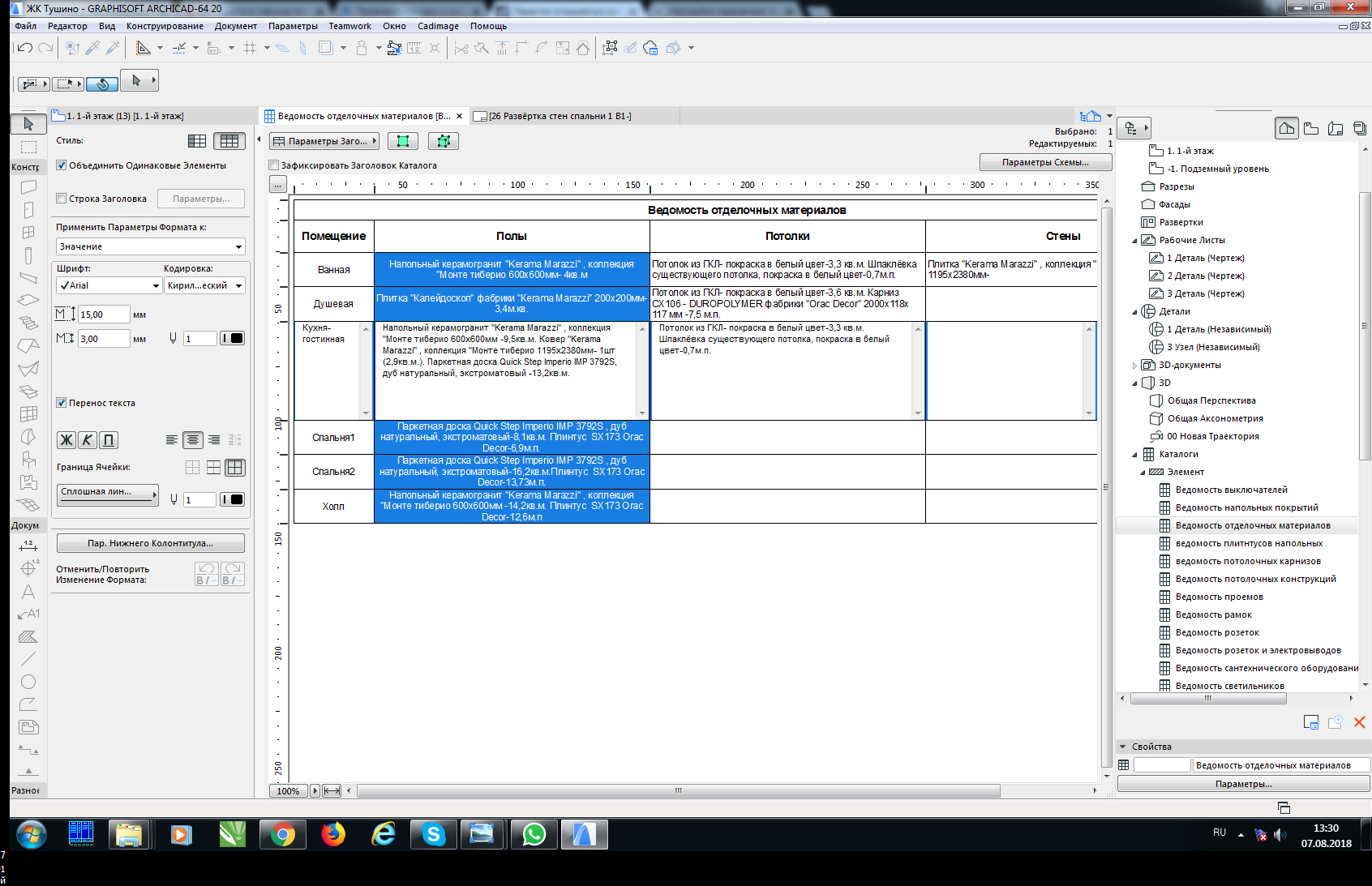Image resolution: width=1372 pixels, height=886 pixels.
Task: Open Общая Перспектива in the navigator
Action: (x=1211, y=400)
